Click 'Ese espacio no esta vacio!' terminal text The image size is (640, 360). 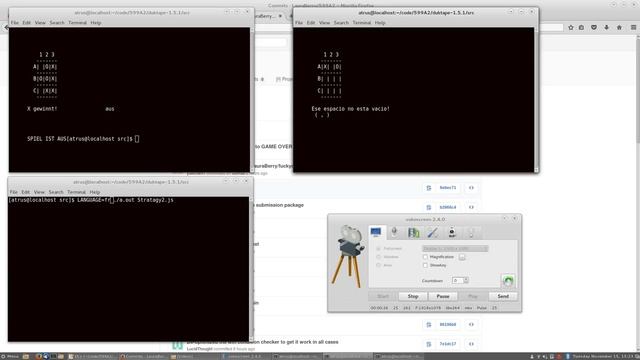350,109
